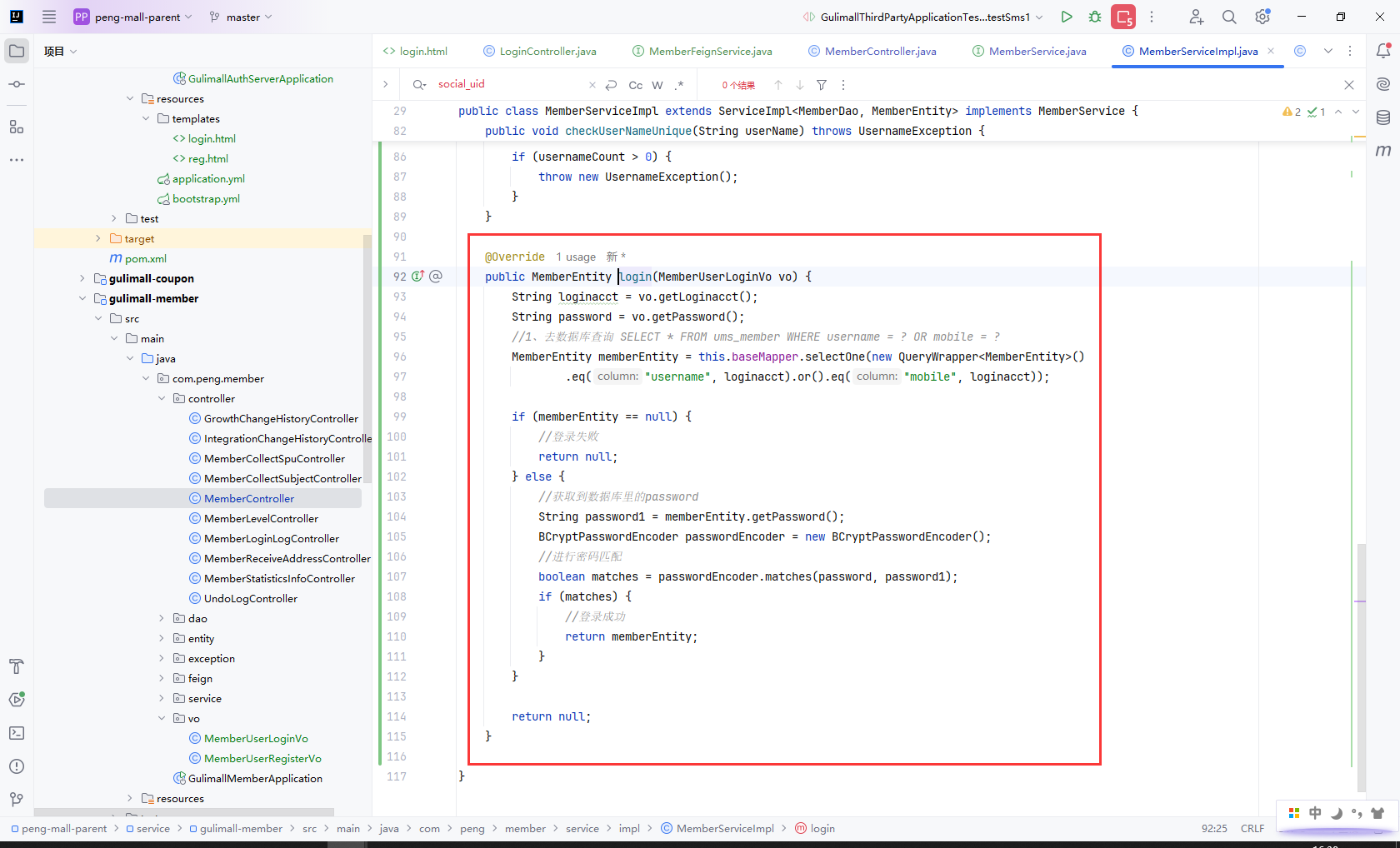The width and height of the screenshot is (1400, 848).
Task: Collapse the gulimall-member module
Action: (82, 298)
